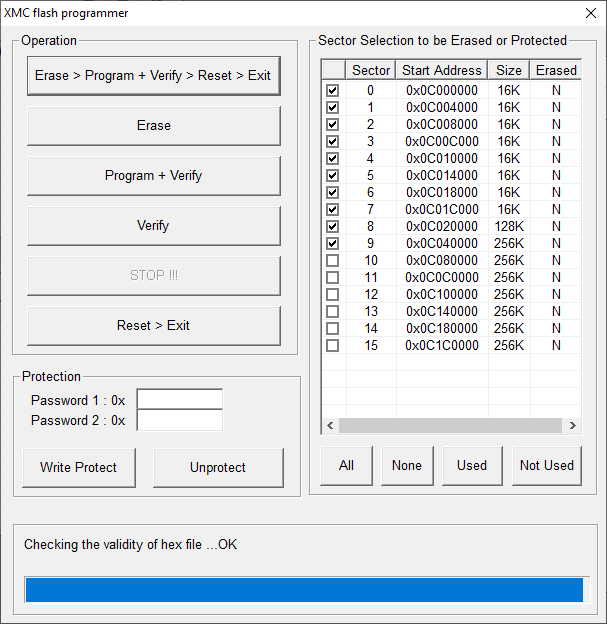Viewport: 607px width, 624px height.
Task: Click address 0x0C020000 cell
Action: point(442,226)
